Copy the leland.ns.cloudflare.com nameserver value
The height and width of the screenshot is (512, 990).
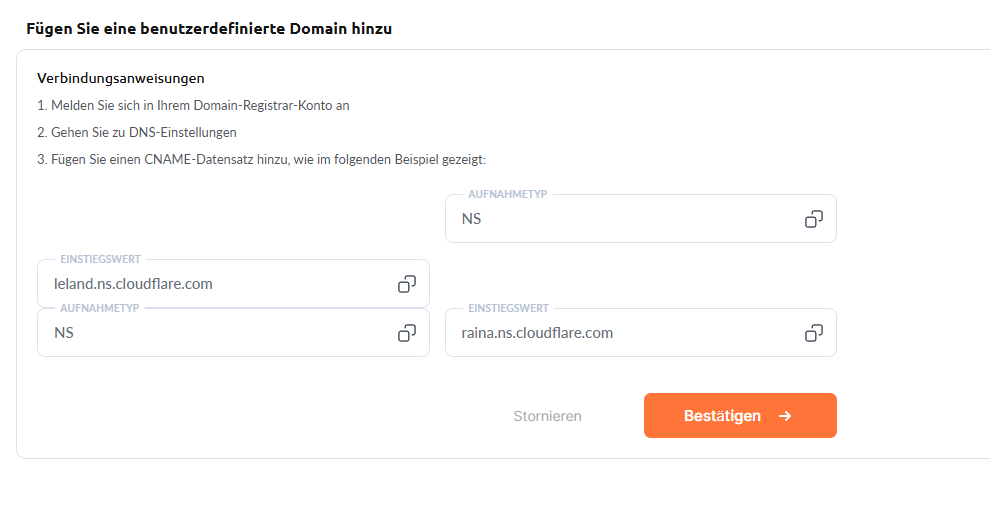pos(407,284)
